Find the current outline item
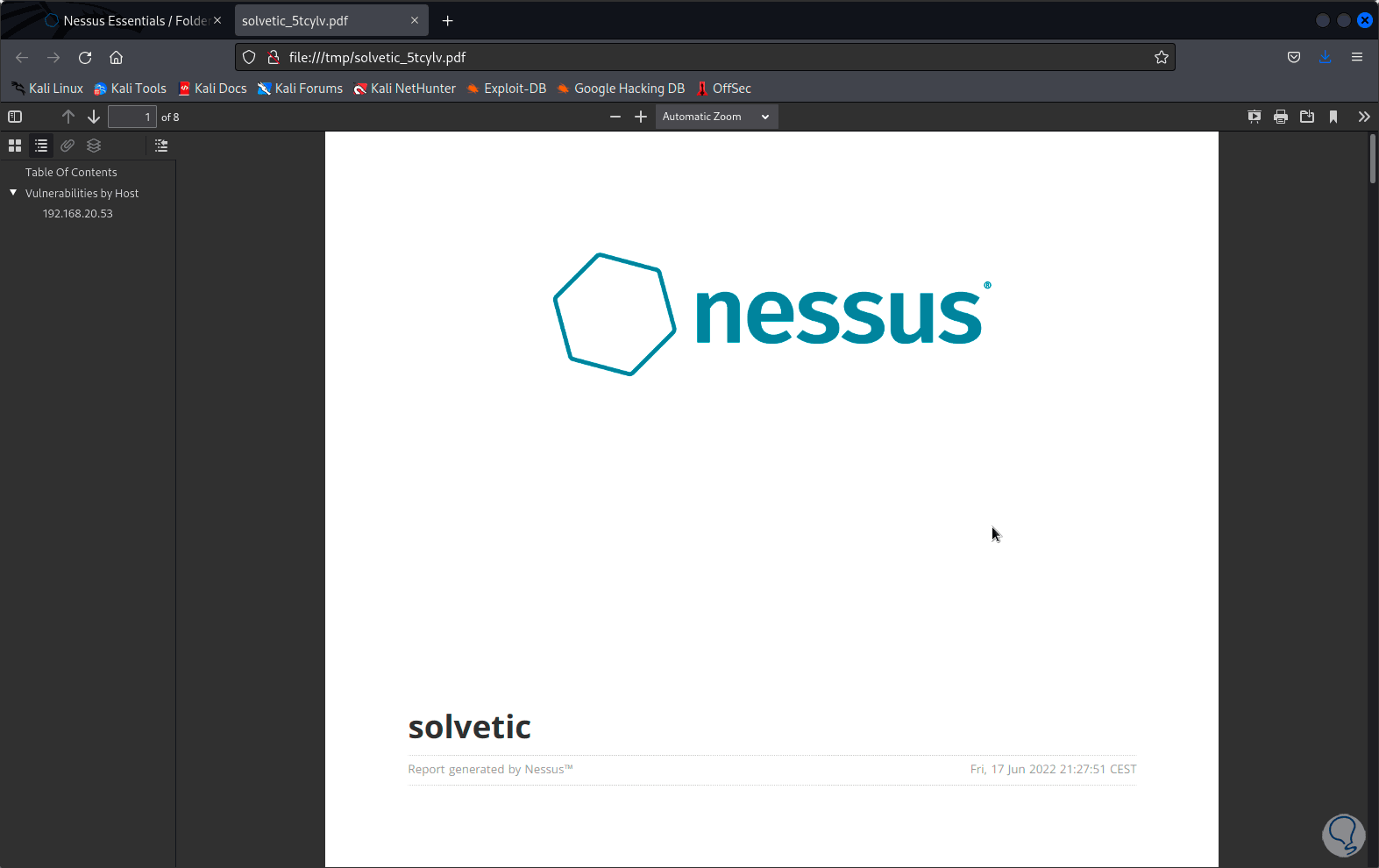 (161, 146)
